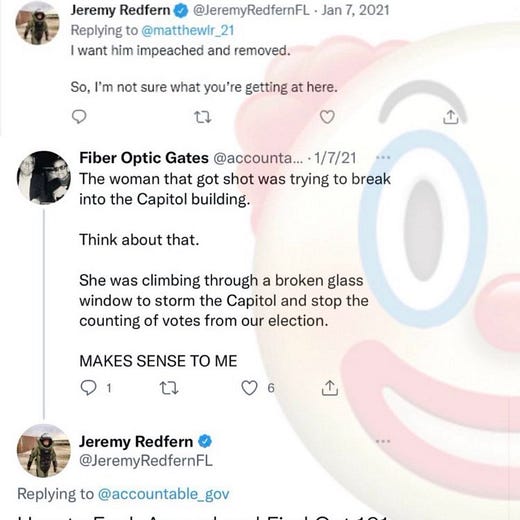Share the Fiber Optic Gates tweet

[x=330, y=388]
